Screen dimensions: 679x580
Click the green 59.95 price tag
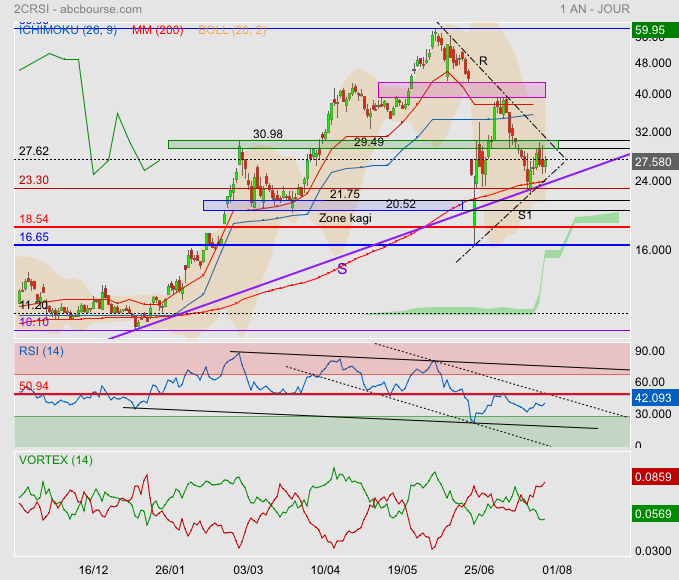click(x=653, y=30)
